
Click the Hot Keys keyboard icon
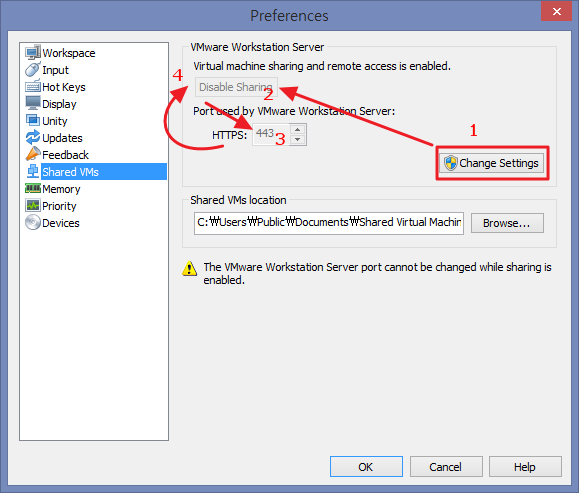tap(33, 86)
